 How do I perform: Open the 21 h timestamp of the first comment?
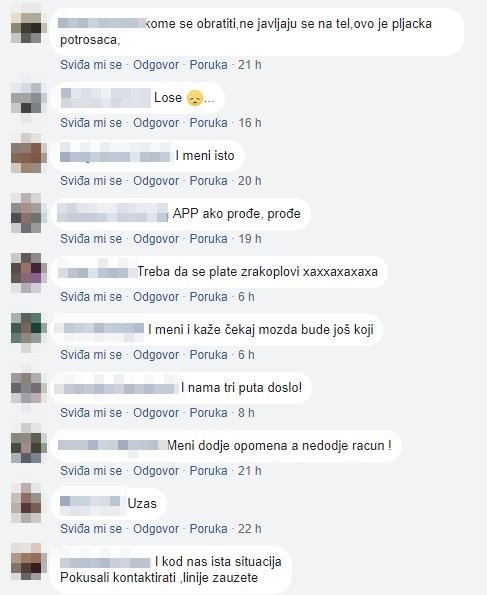[x=249, y=65]
